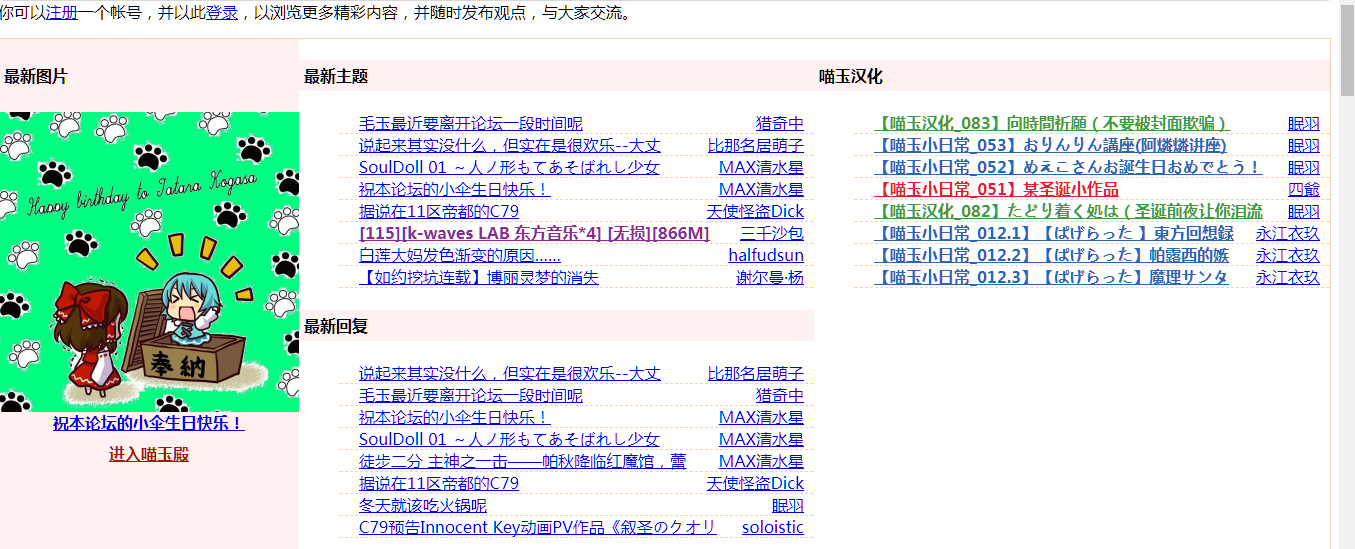Open C79预告Innocent Key动画PV作品 thread
This screenshot has width=1355, height=549.
click(538, 528)
